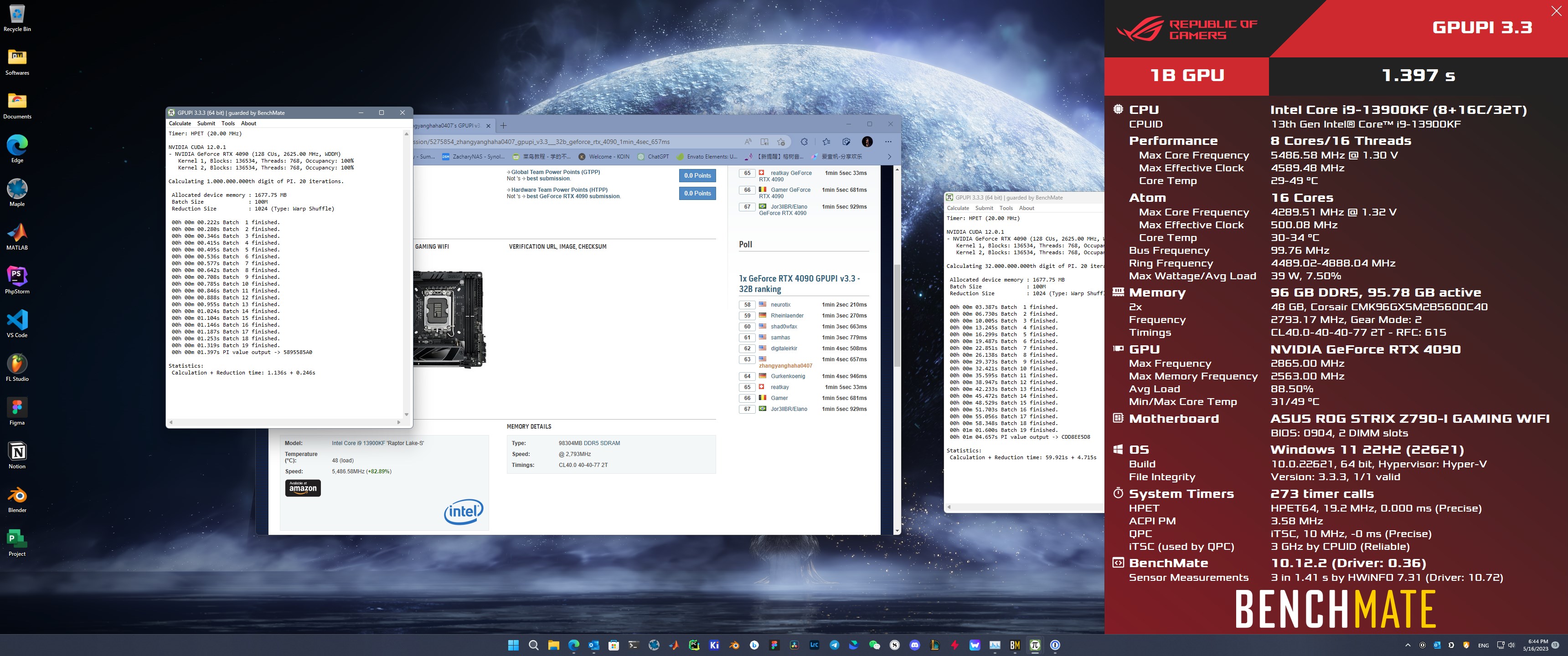The width and height of the screenshot is (1568, 656).
Task: Launch Blender from the desktop shortcut
Action: pos(17,500)
